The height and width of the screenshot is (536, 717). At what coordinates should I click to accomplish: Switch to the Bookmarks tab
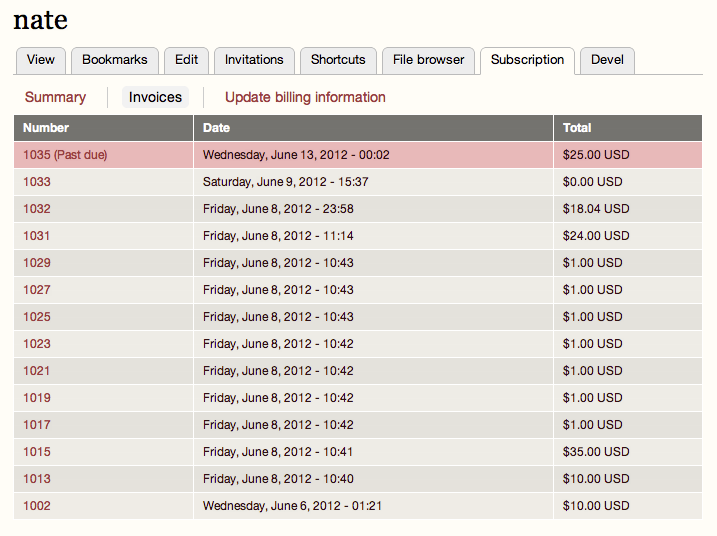[115, 60]
